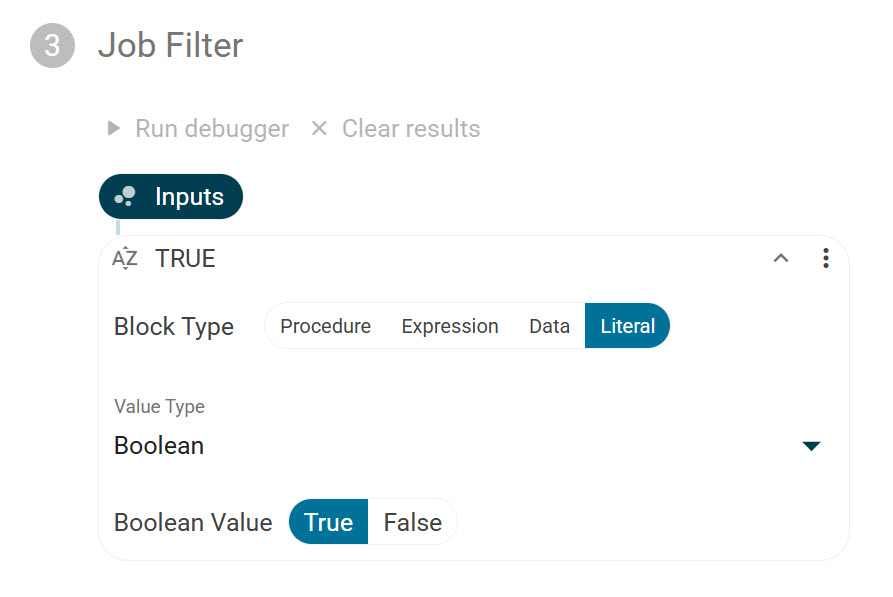This screenshot has width=893, height=597.
Task: Set Block Type to Data
Action: (549, 327)
